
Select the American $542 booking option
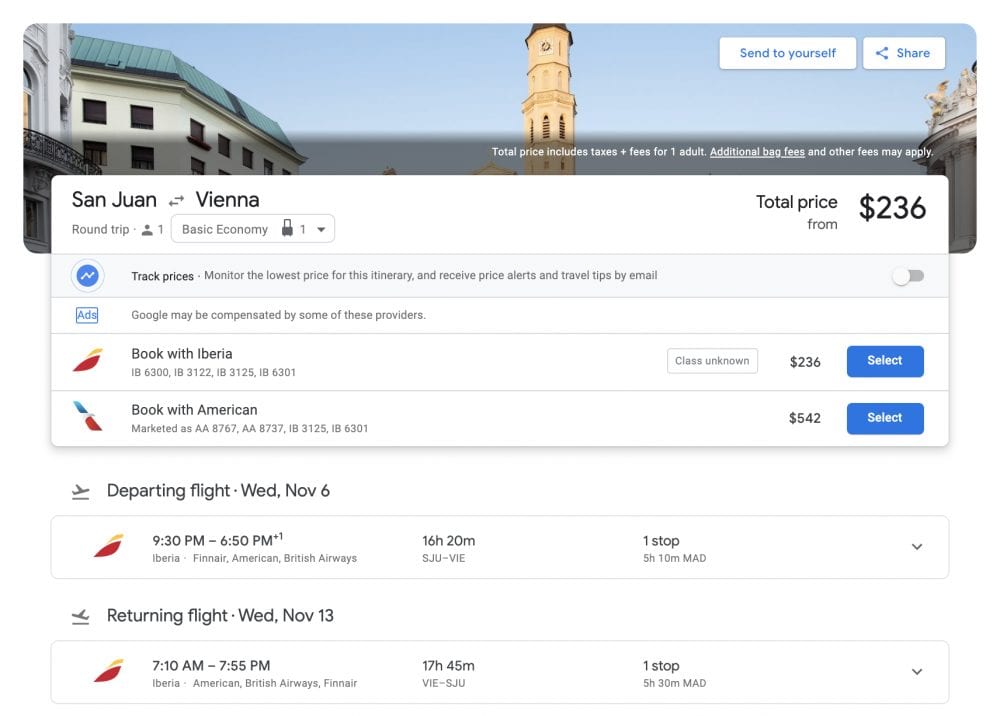tap(884, 418)
